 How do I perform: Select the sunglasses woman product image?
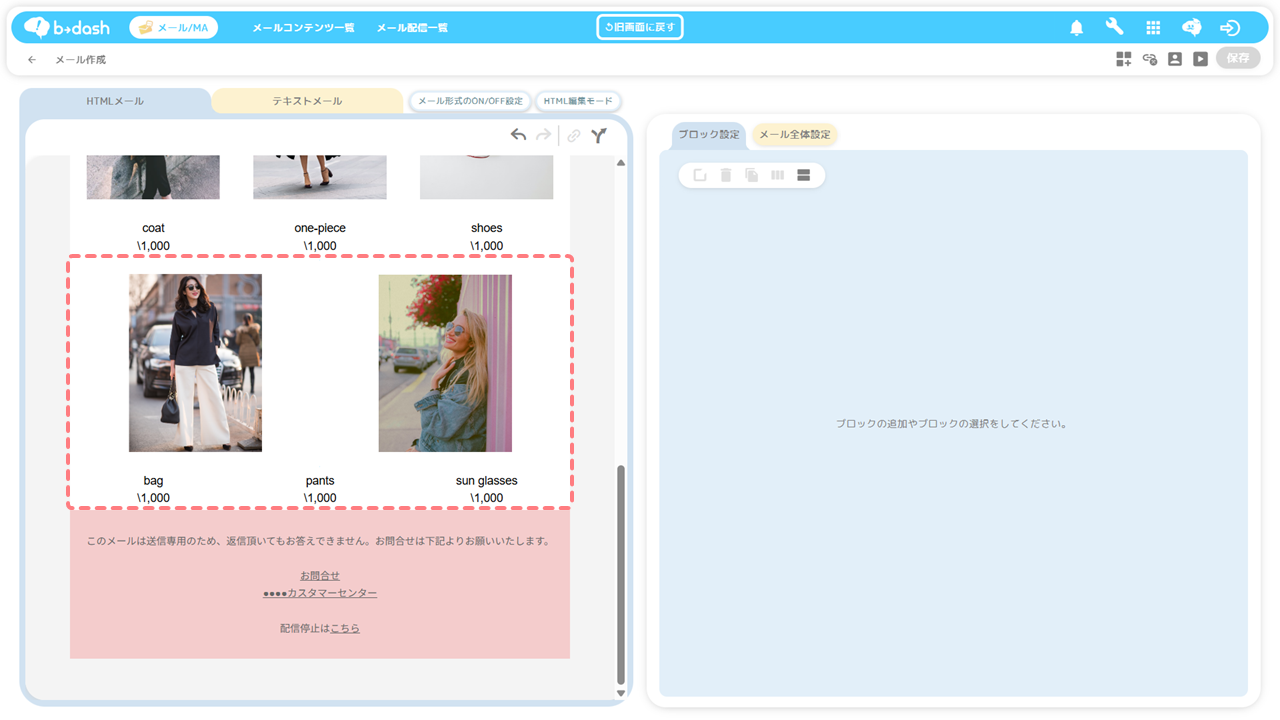pyautogui.click(x=445, y=363)
